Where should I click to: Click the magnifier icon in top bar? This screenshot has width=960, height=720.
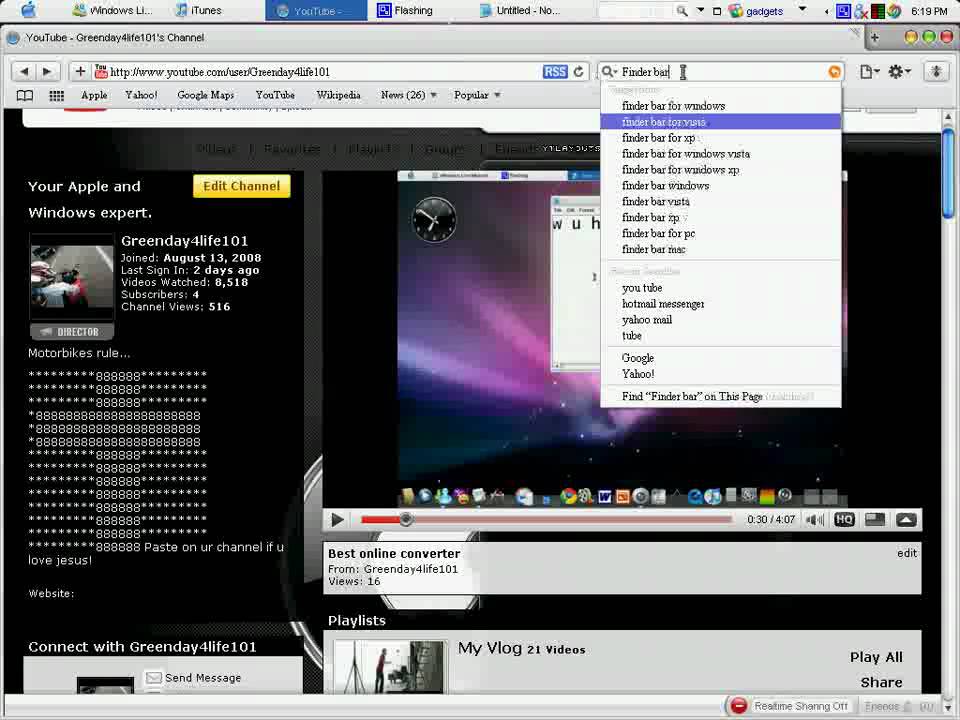coord(681,10)
